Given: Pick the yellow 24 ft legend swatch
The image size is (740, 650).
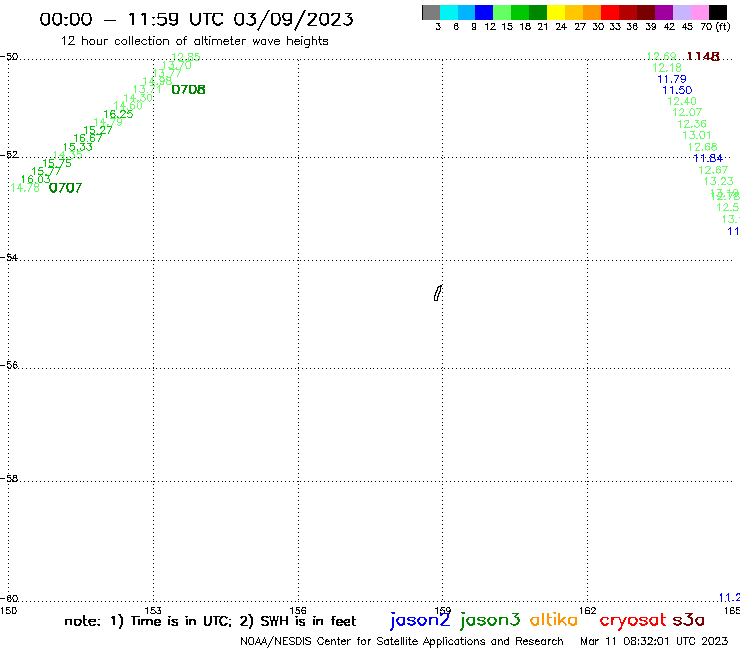Looking at the screenshot, I should (556, 12).
